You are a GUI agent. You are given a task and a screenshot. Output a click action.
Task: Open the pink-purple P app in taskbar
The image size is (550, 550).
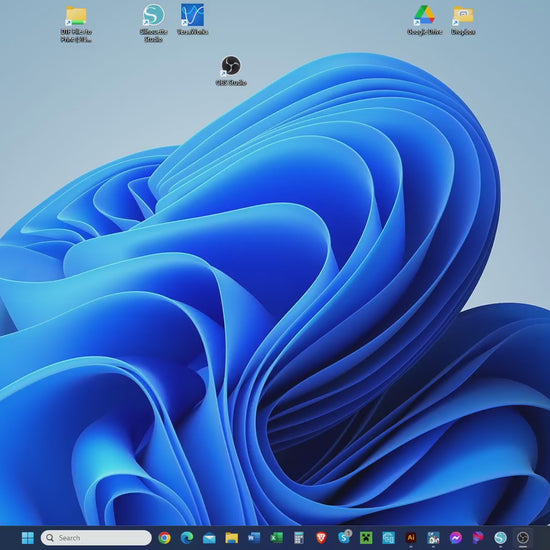(478, 537)
